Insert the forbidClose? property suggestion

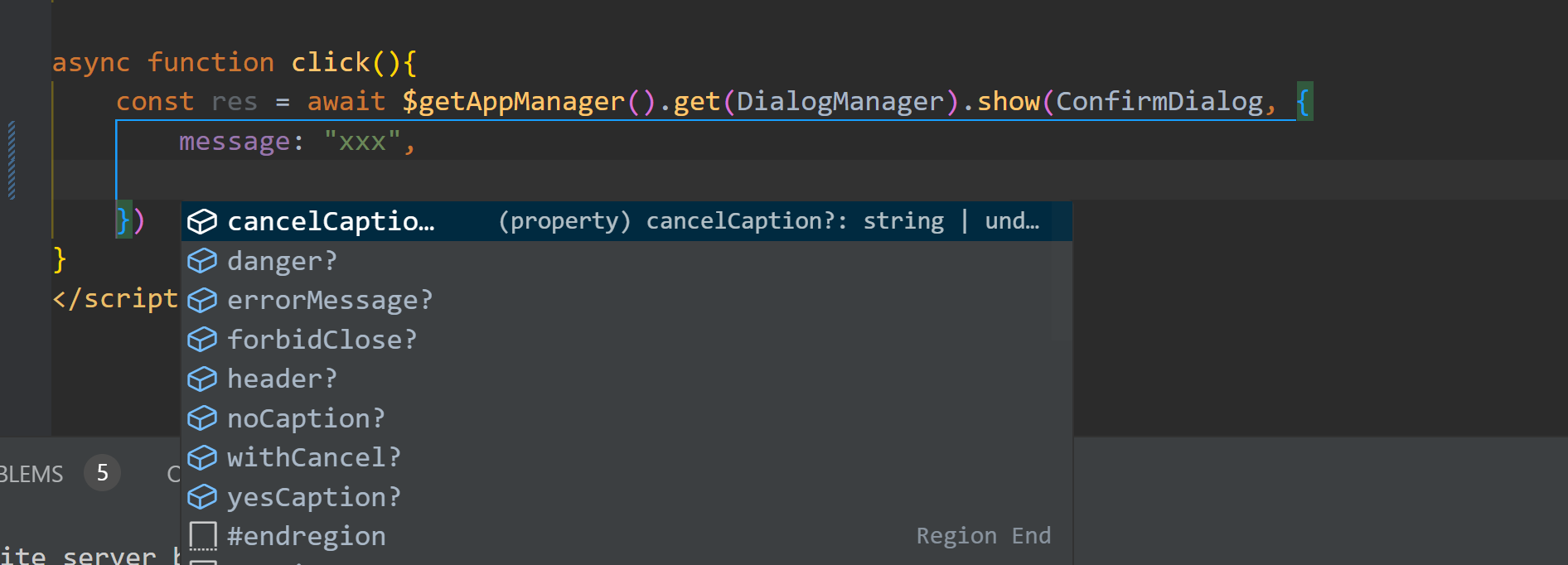627,340
